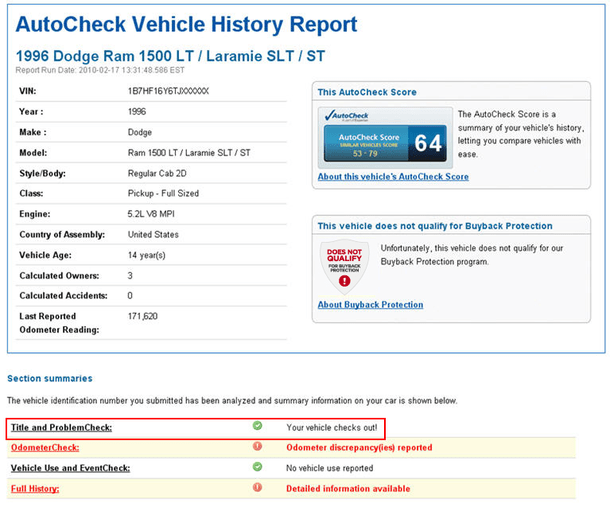Click the 1996 Dodge Ram 1500 subtitle

tap(170, 56)
